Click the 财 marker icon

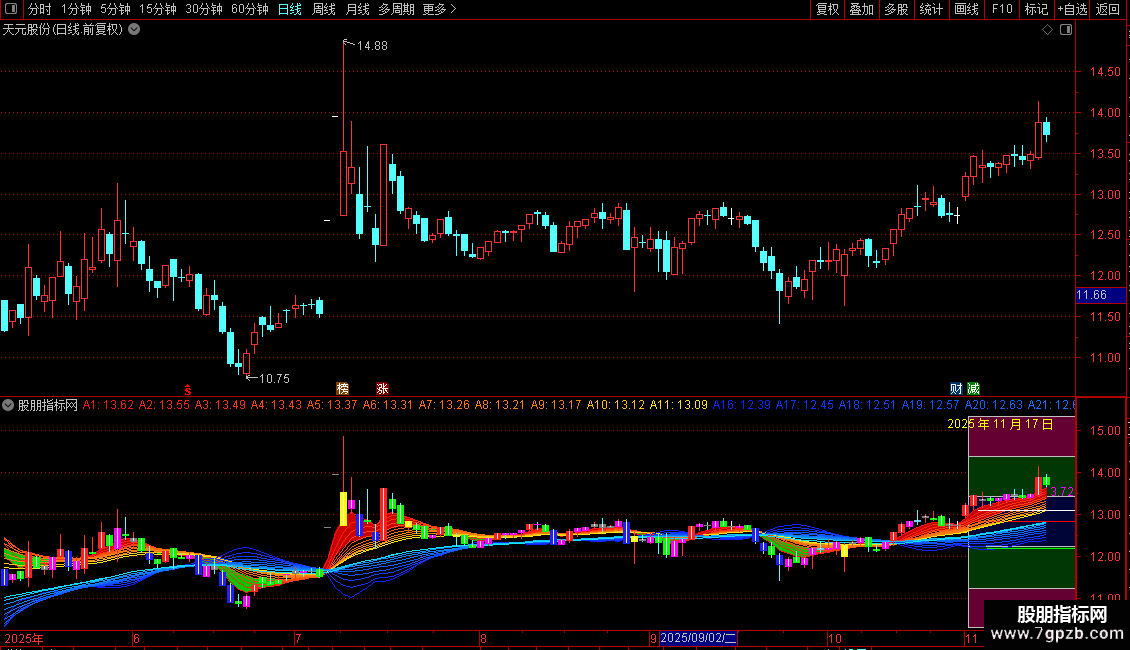coord(956,388)
